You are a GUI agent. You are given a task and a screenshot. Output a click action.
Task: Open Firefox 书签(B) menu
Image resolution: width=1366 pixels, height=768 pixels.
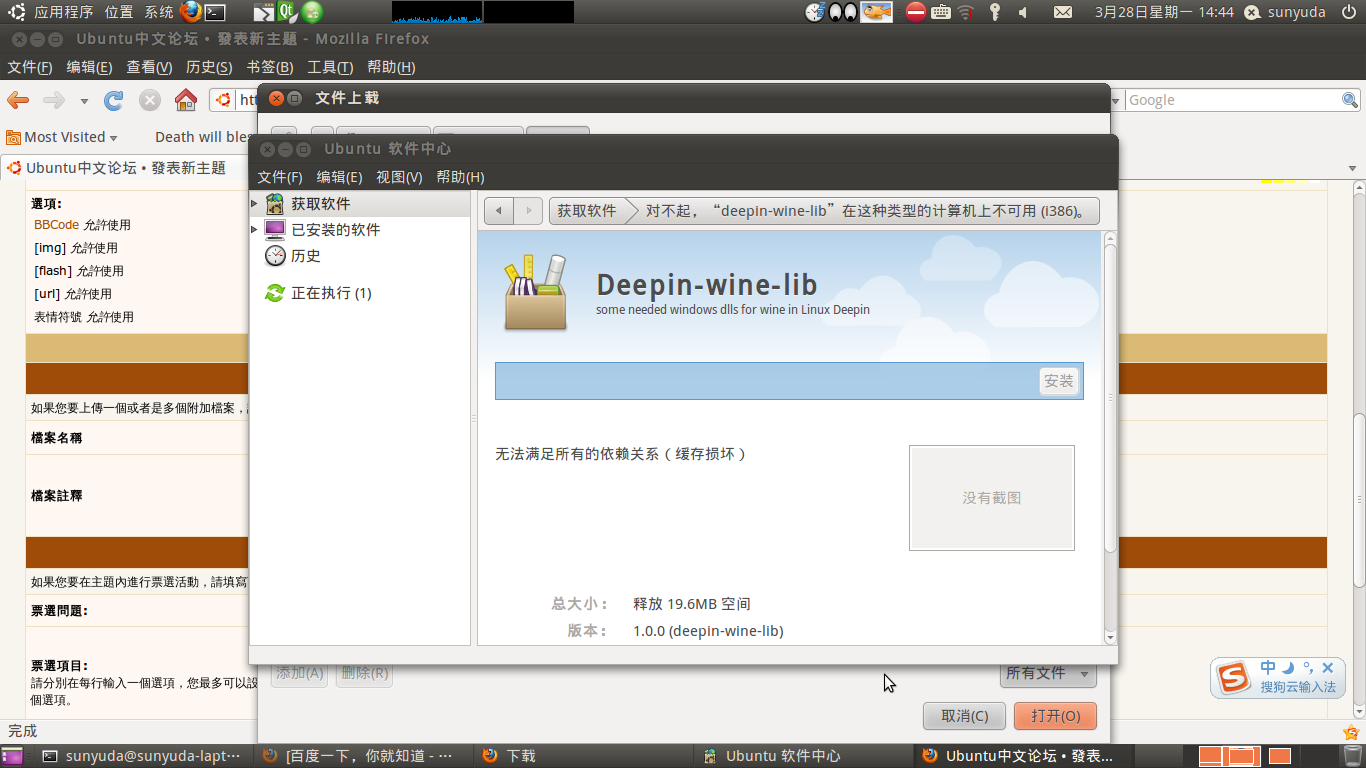coord(269,67)
